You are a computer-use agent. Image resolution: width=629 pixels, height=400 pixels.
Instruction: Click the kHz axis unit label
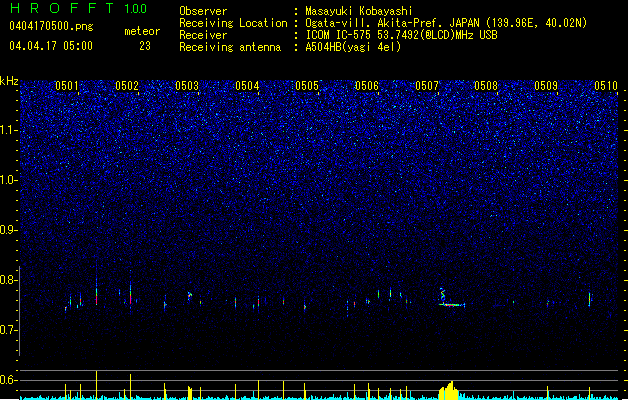click(x=9, y=81)
